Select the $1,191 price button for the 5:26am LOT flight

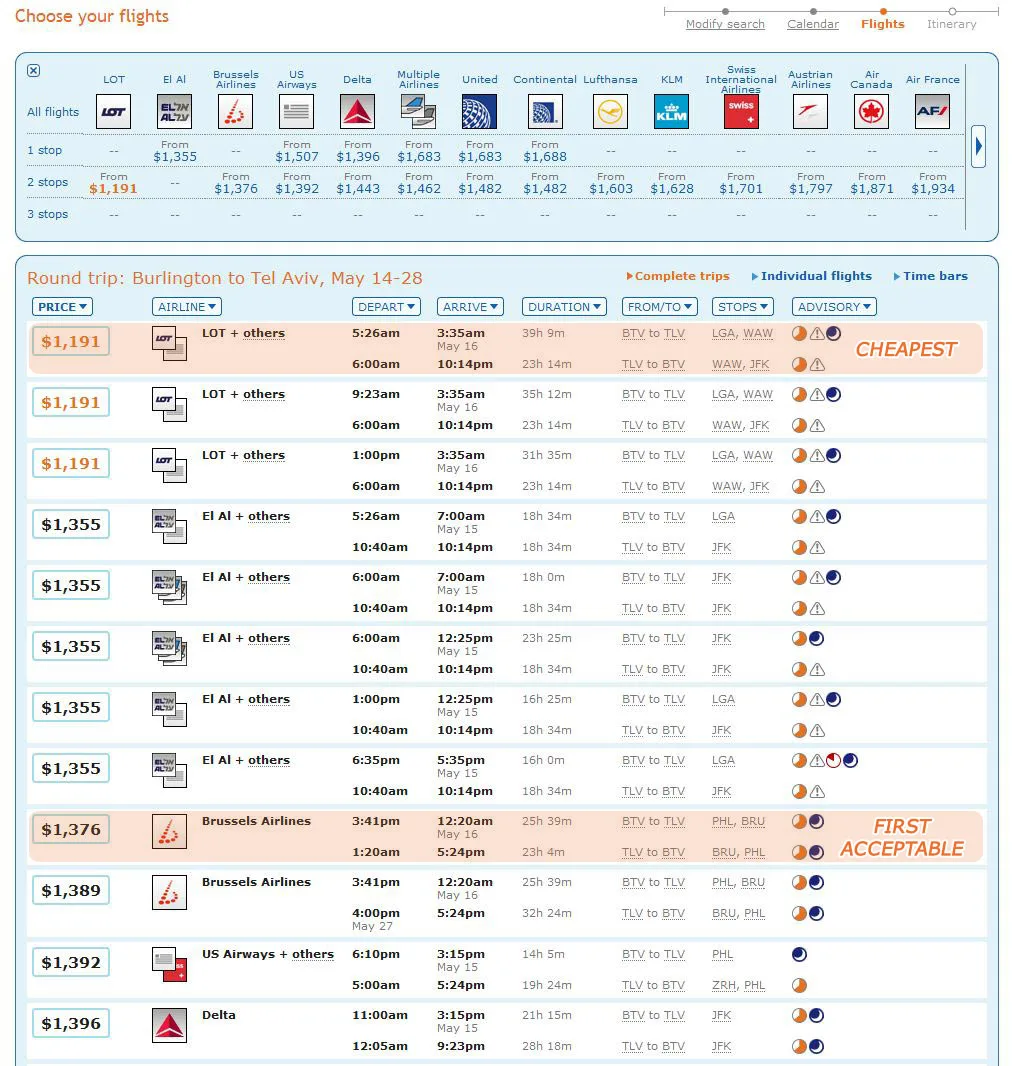71,342
